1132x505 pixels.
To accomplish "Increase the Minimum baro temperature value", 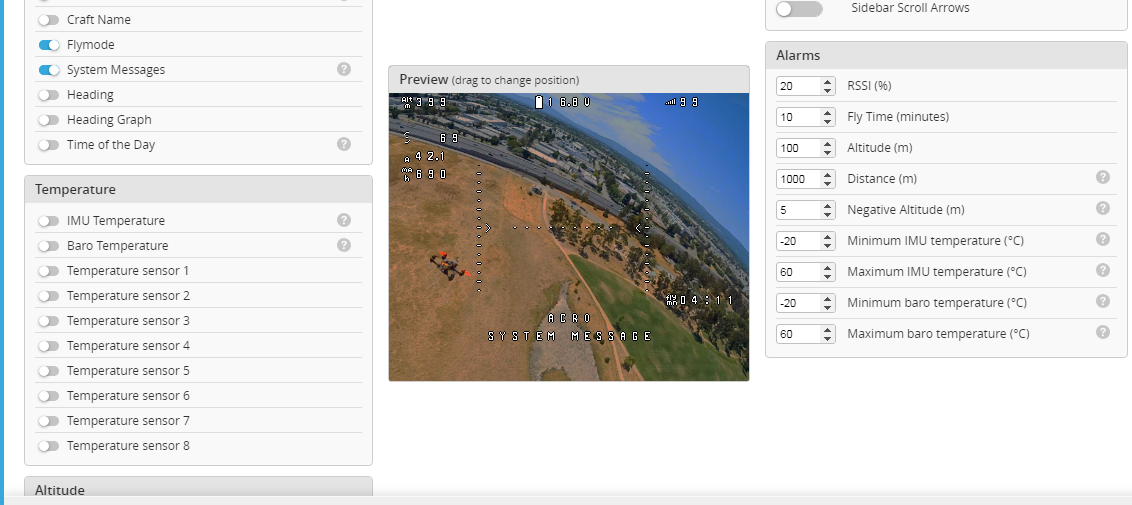I will click(x=827, y=299).
